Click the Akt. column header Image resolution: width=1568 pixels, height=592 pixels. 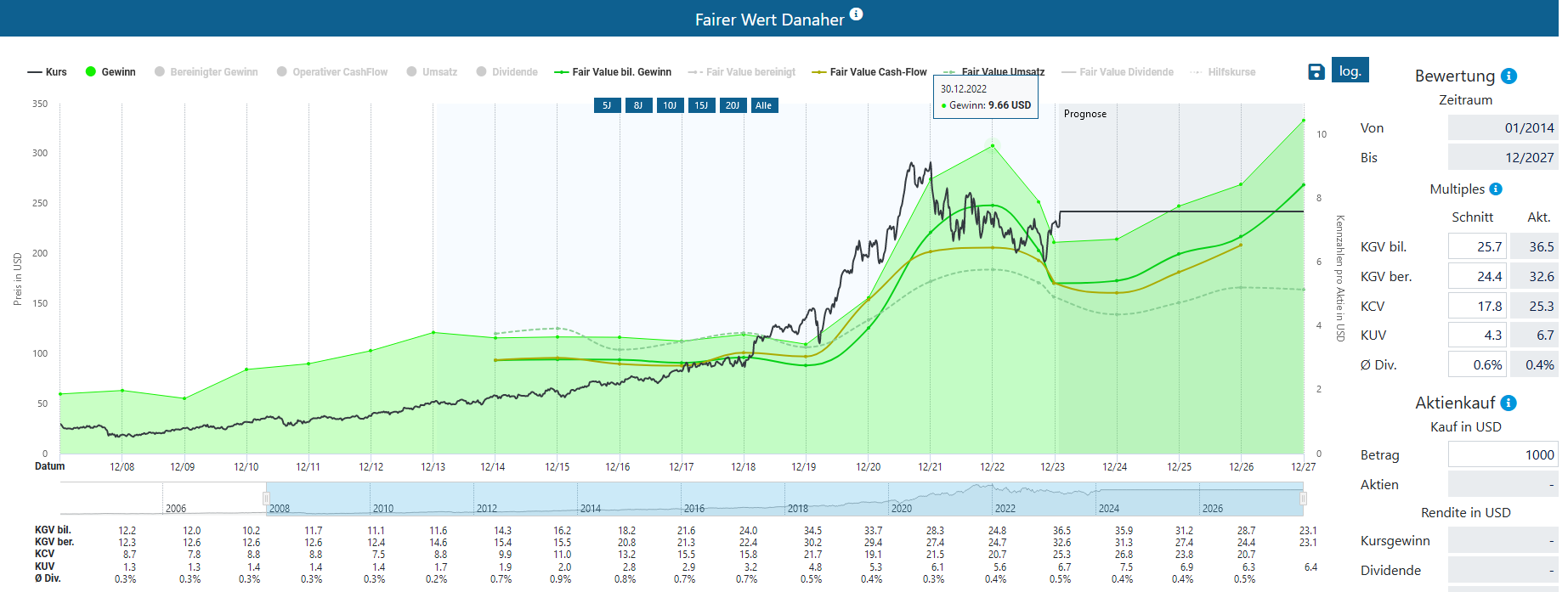1539,217
